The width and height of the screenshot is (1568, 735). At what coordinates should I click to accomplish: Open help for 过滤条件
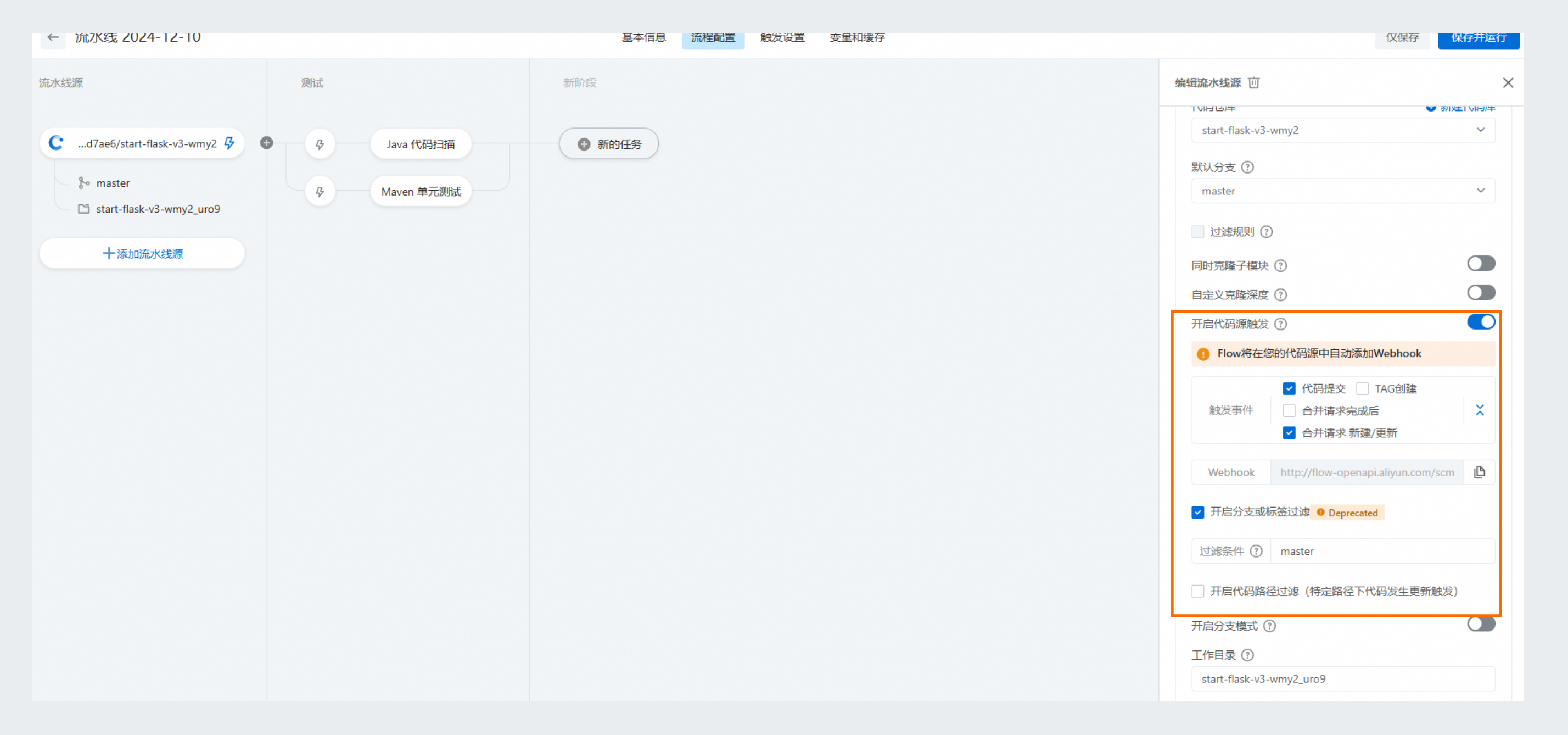1256,551
